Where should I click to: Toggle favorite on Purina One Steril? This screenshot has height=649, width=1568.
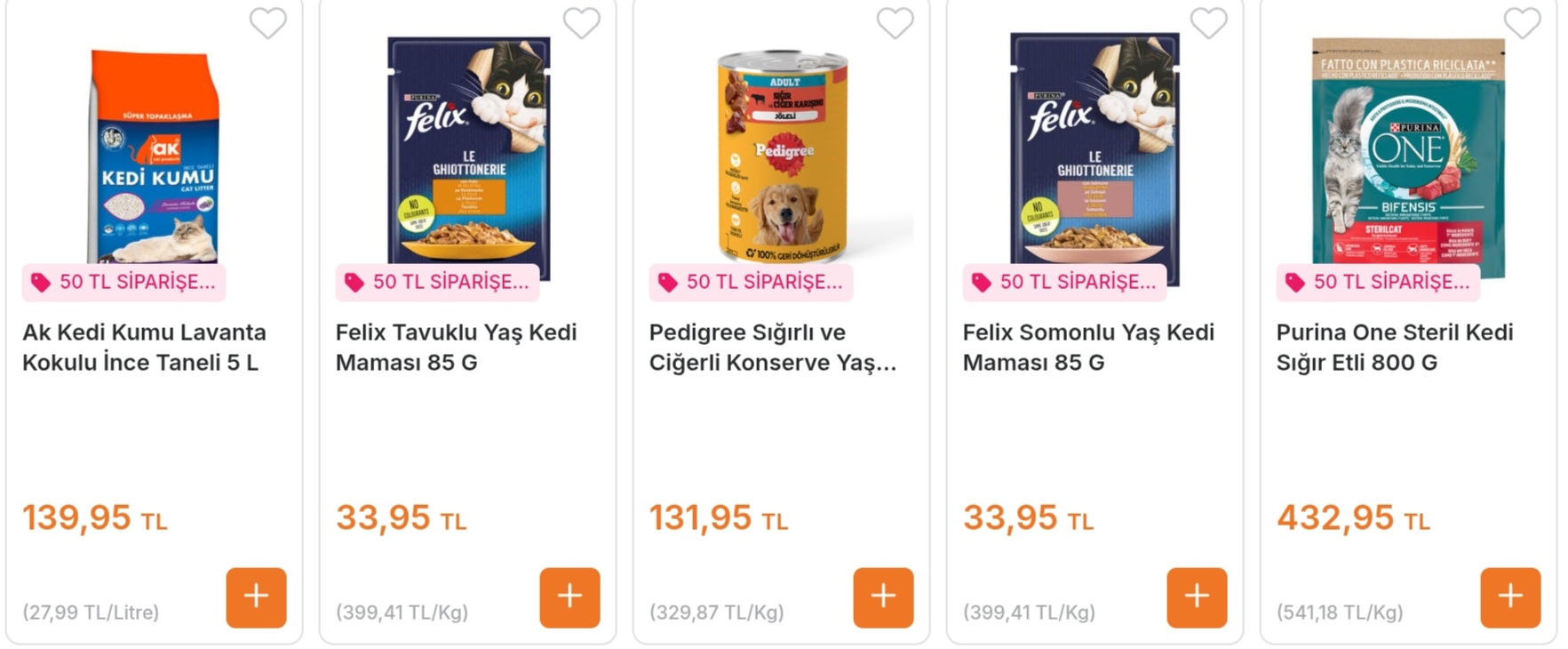(1522, 23)
